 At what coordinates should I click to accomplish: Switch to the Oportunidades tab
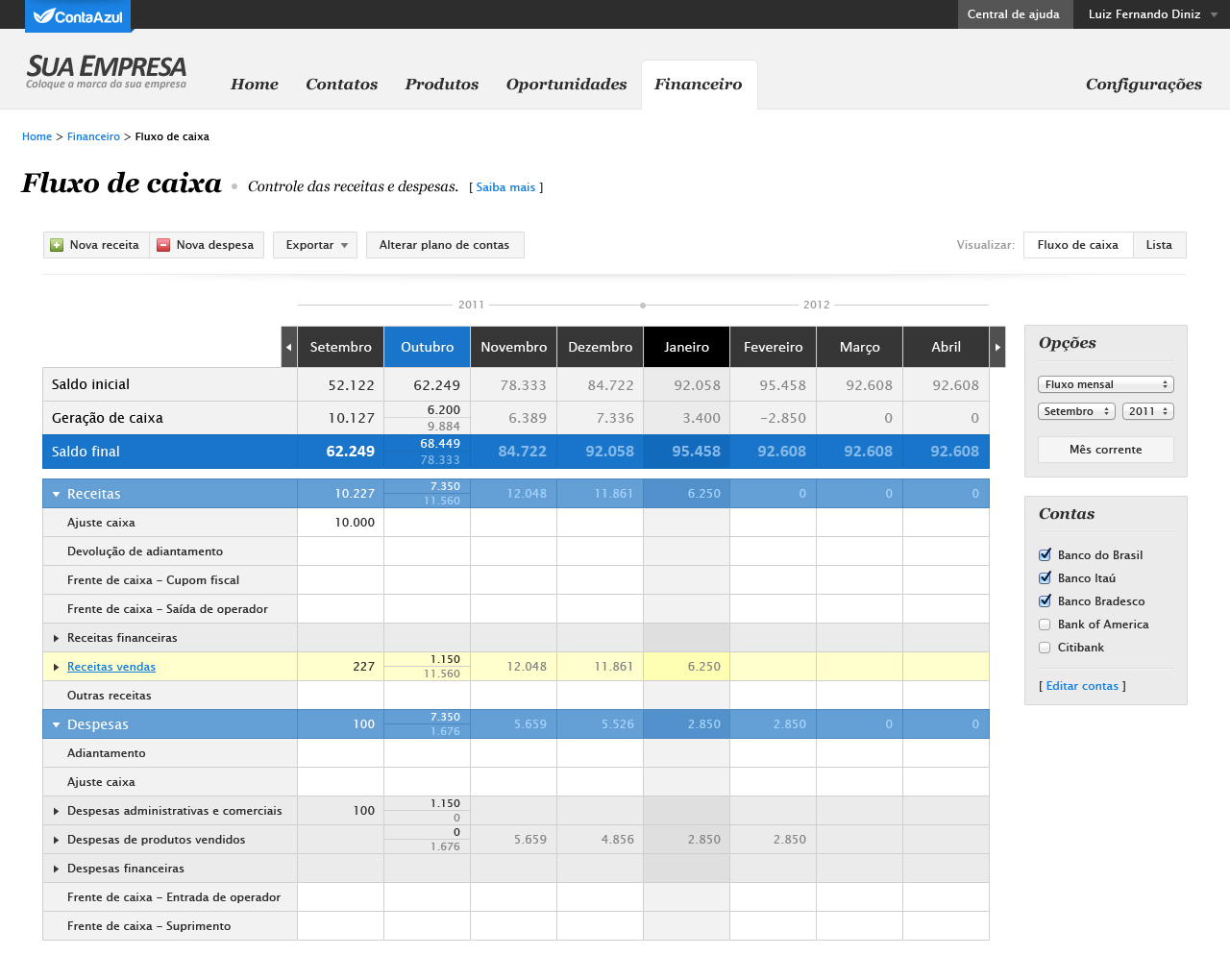click(566, 85)
